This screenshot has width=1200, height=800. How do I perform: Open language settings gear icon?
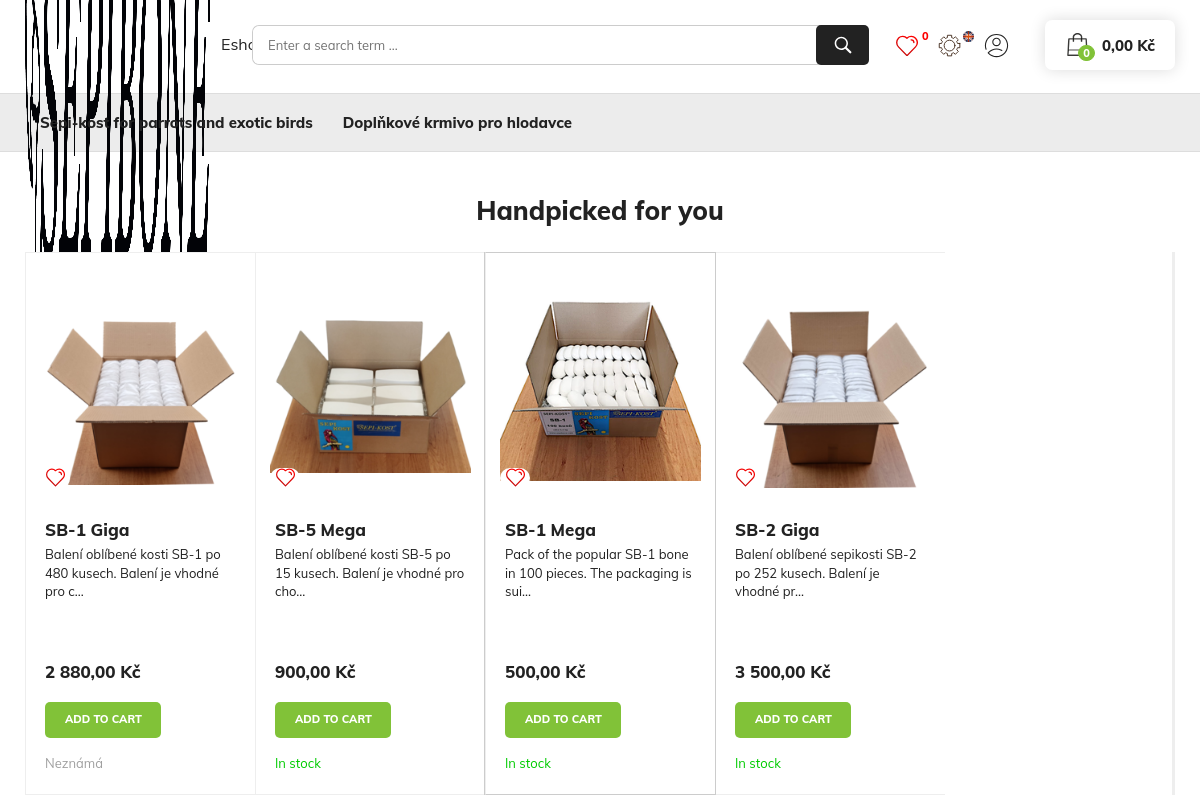[950, 45]
